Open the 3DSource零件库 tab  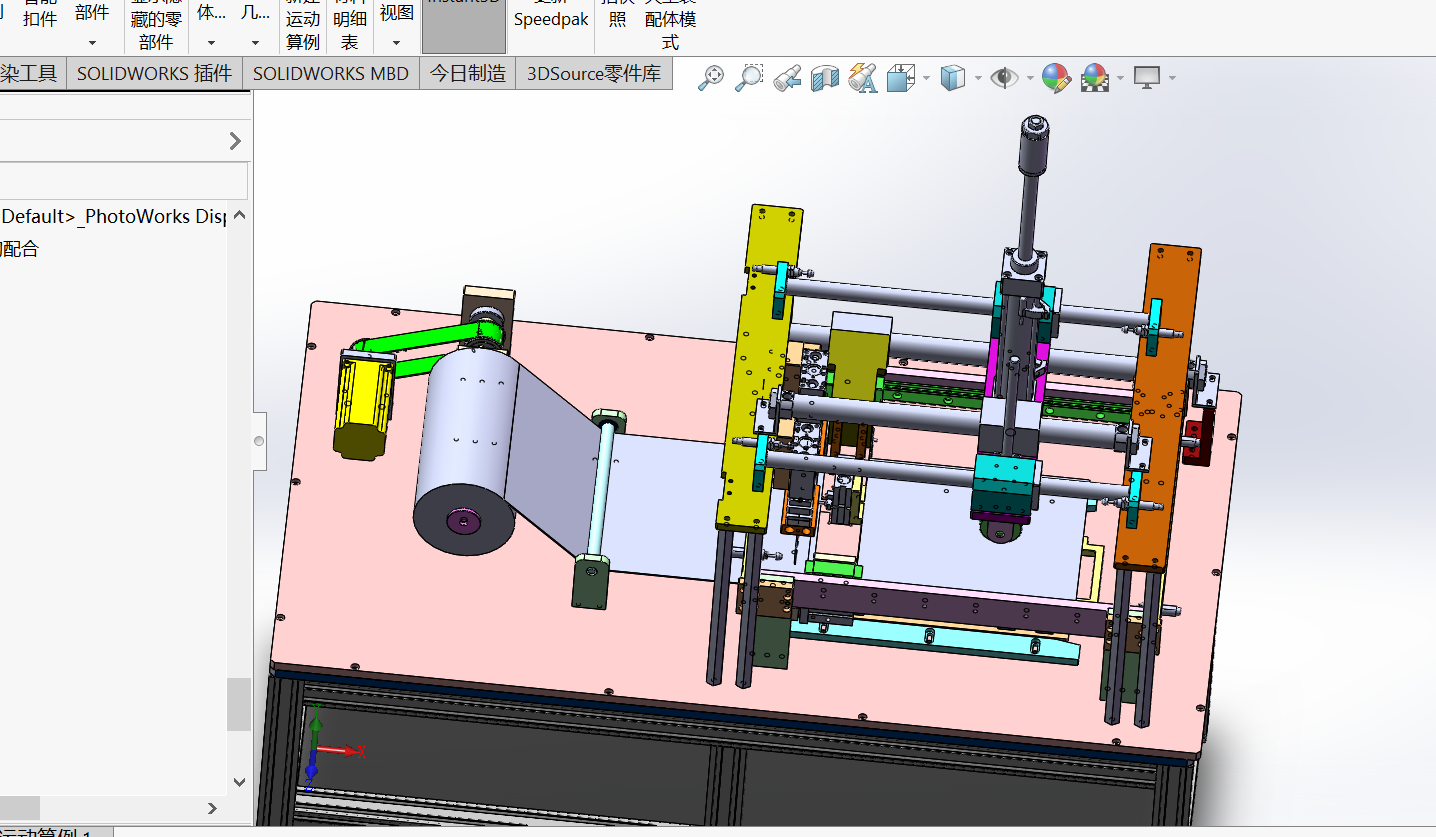[594, 74]
